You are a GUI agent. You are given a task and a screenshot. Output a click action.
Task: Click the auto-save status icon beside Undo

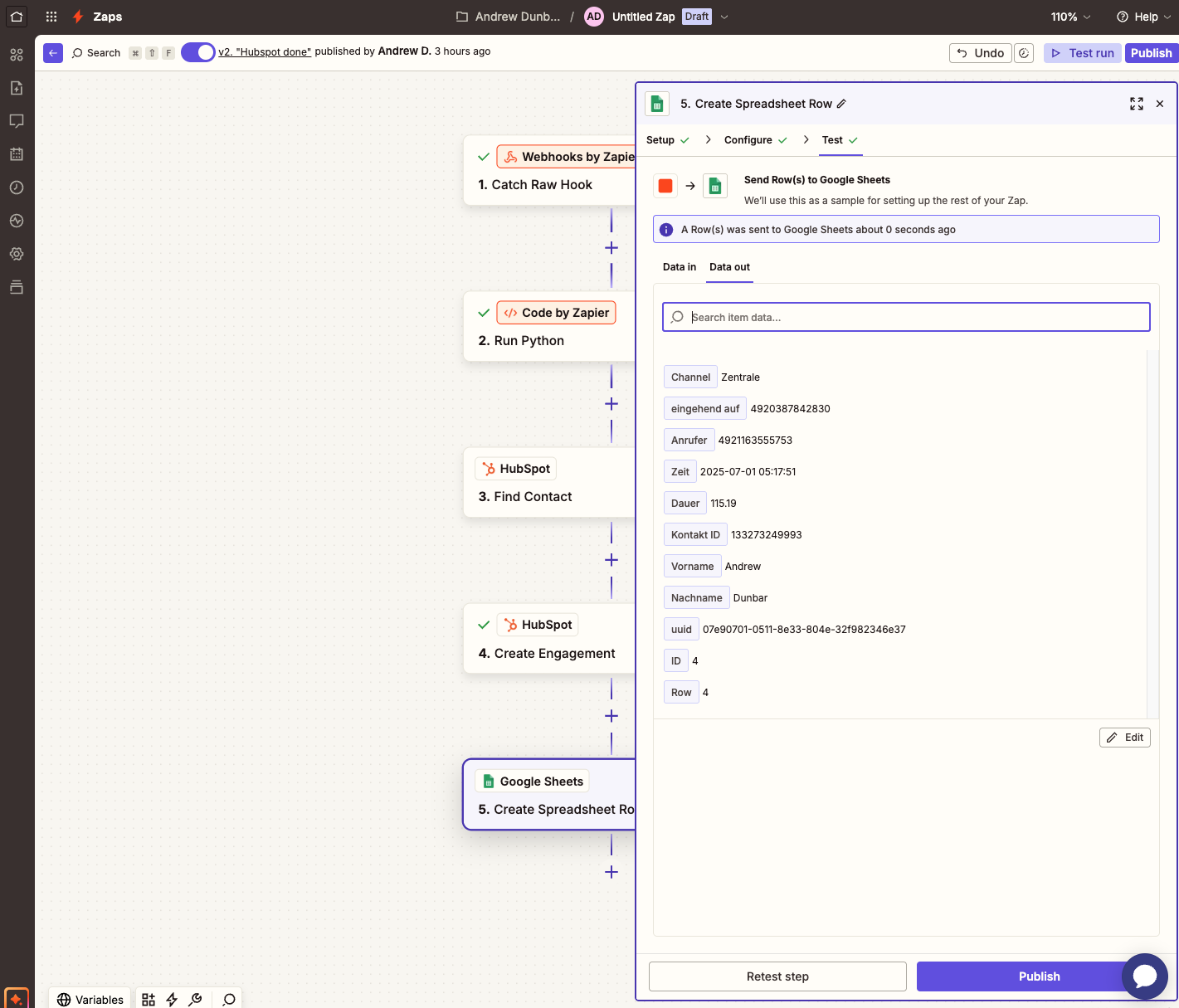click(x=1025, y=53)
